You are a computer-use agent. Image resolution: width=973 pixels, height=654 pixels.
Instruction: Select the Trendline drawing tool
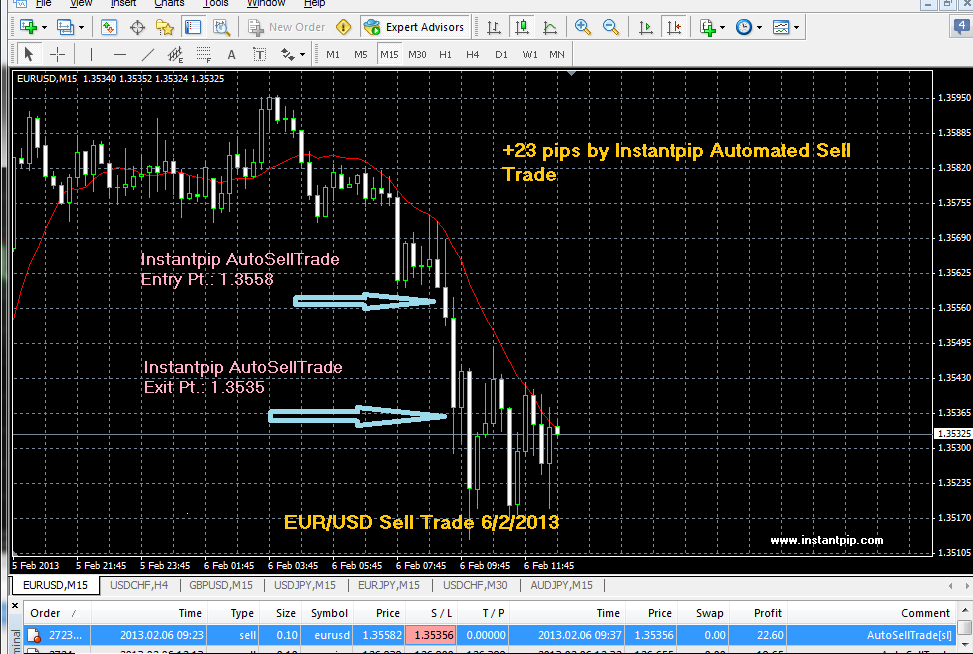148,55
